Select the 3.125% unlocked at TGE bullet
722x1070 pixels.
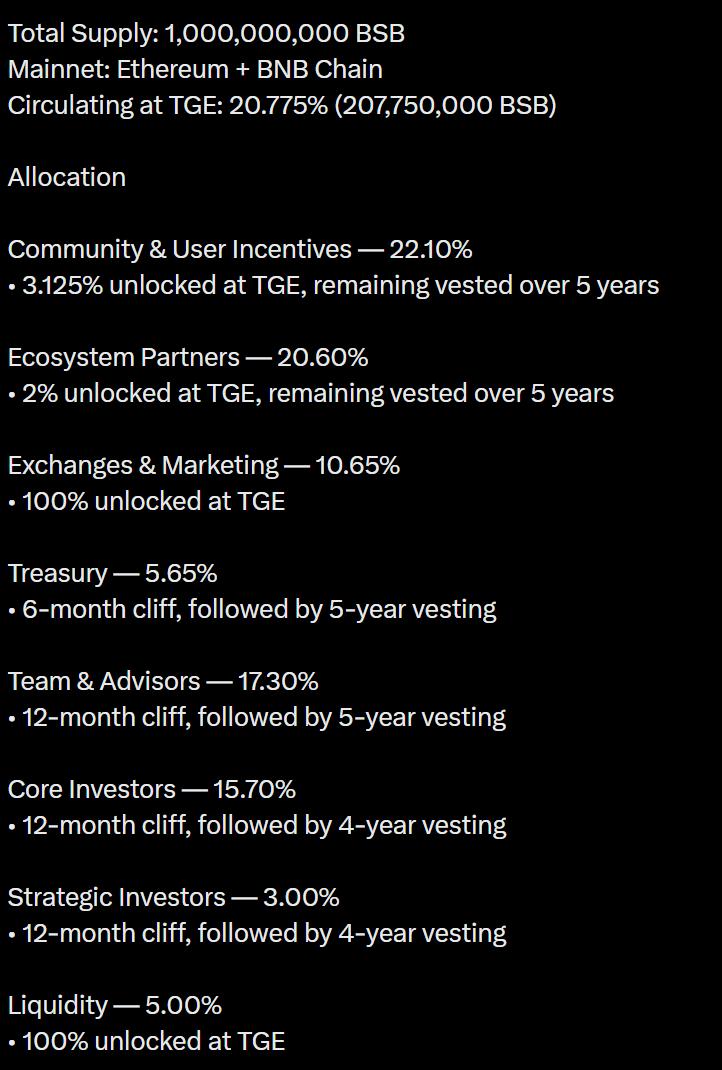pyautogui.click(x=334, y=285)
